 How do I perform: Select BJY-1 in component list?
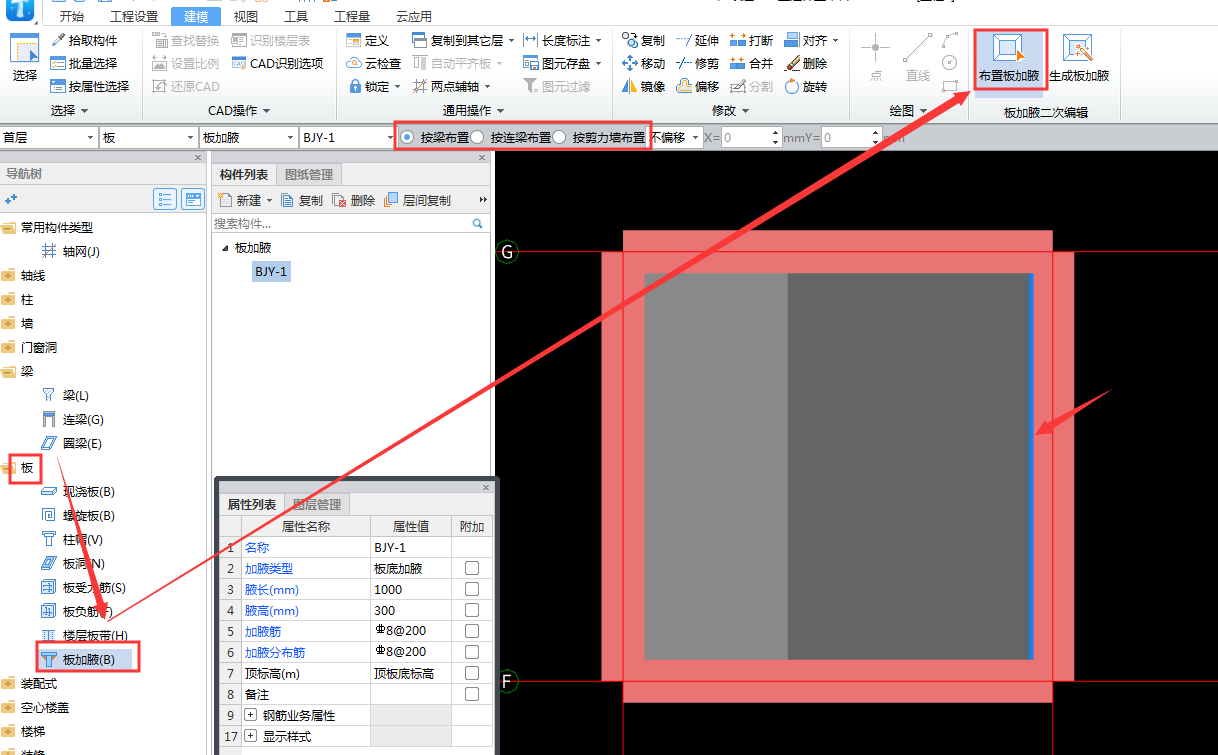(272, 271)
